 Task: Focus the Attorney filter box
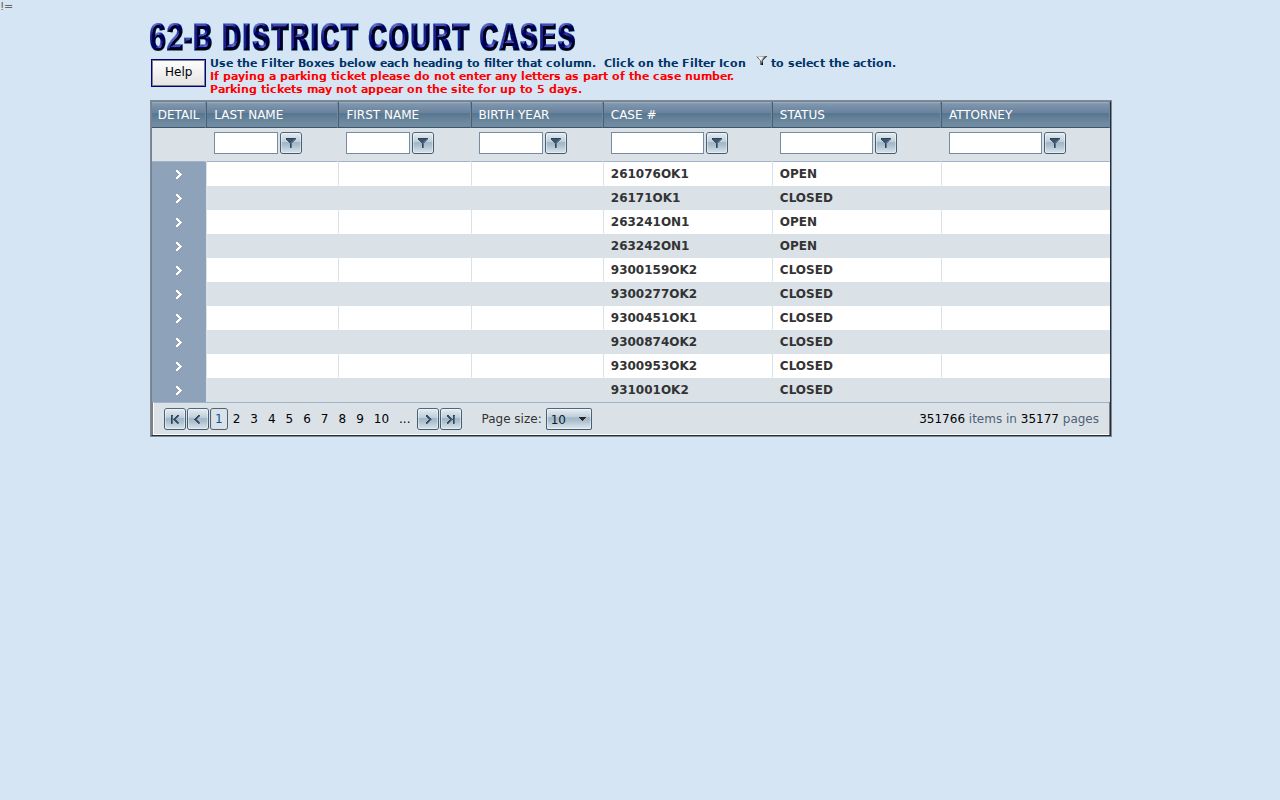click(996, 143)
